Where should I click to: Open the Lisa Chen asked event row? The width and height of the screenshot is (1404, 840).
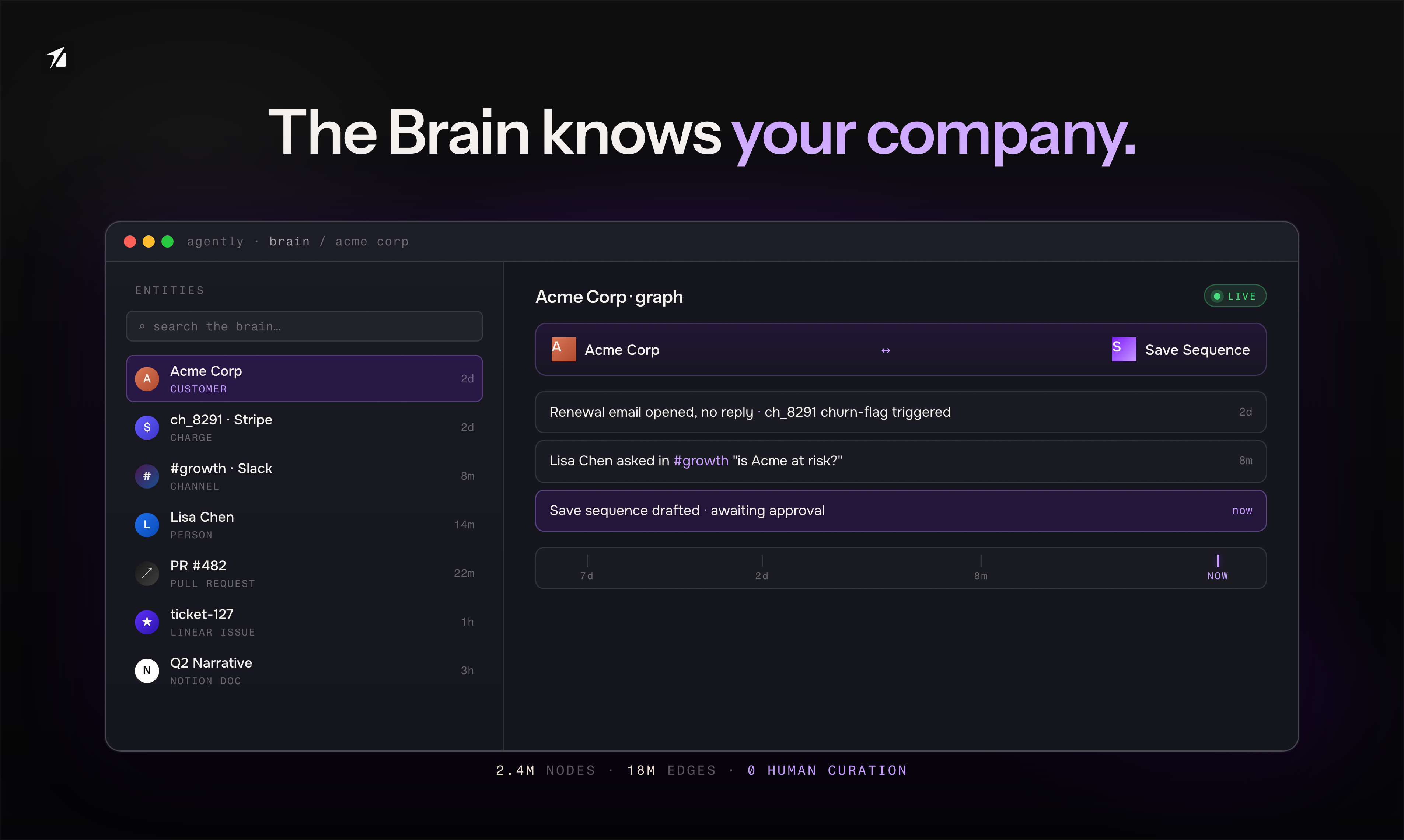(901, 461)
